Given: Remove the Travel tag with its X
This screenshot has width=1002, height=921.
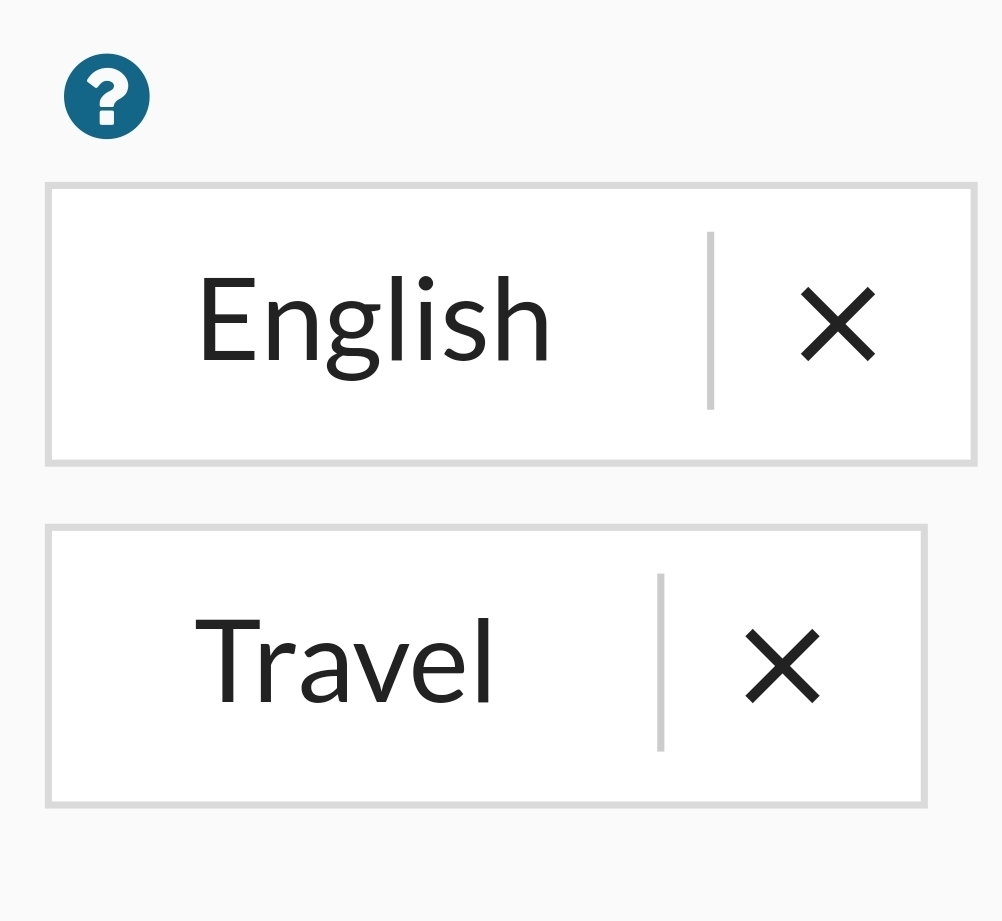Looking at the screenshot, I should point(783,666).
